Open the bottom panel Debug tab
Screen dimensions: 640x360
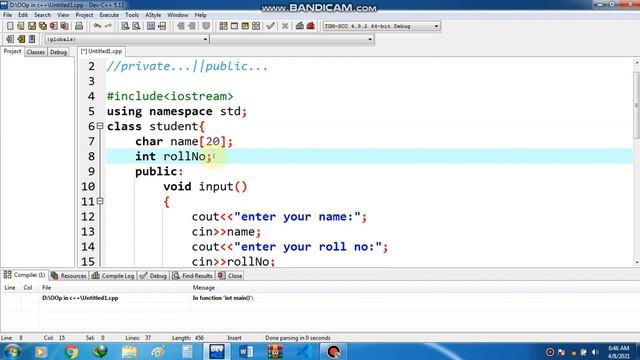153,276
